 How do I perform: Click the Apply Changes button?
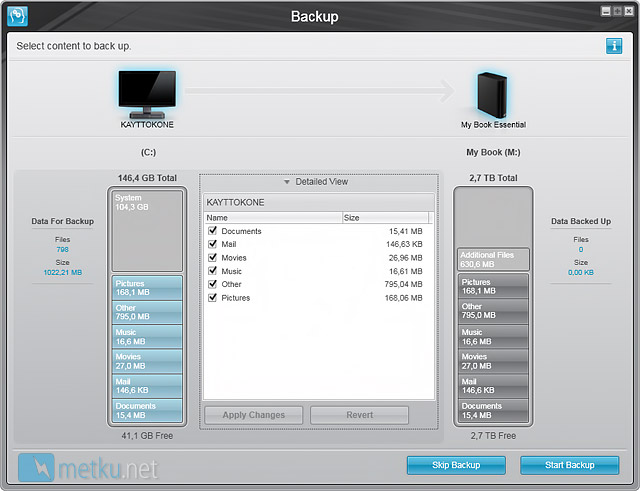tap(253, 415)
